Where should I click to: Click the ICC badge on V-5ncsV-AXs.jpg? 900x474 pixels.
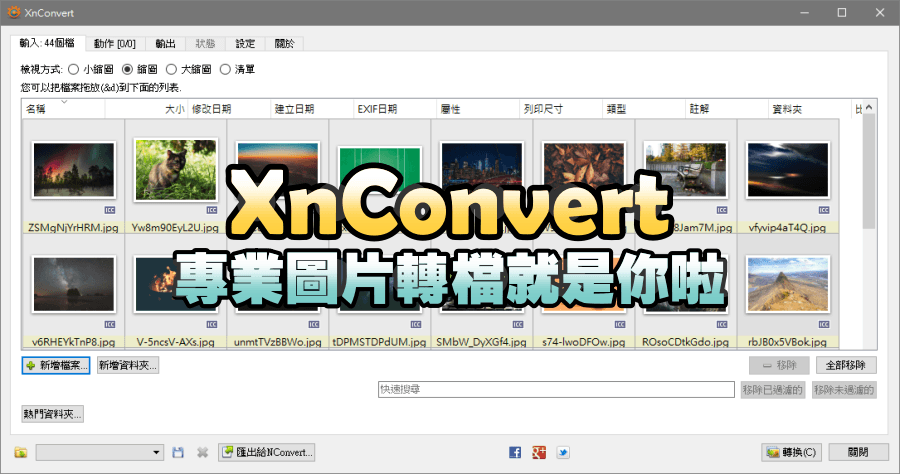(x=212, y=324)
